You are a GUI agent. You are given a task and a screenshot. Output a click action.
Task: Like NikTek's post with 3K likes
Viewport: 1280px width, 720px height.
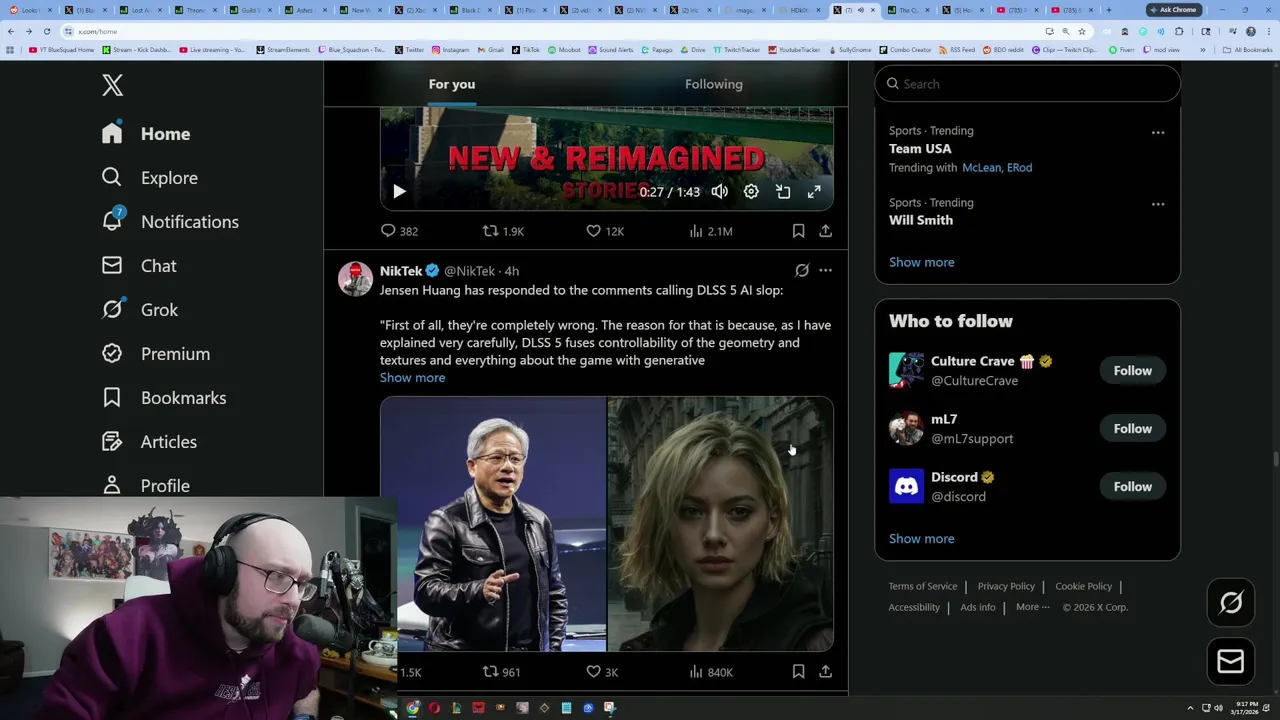(602, 672)
